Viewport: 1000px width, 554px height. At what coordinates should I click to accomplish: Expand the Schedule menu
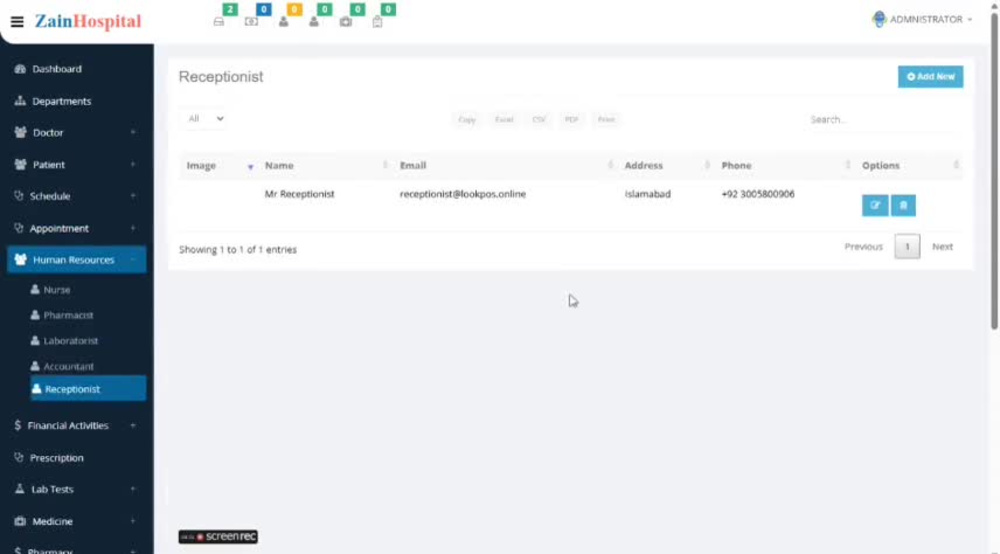77,196
